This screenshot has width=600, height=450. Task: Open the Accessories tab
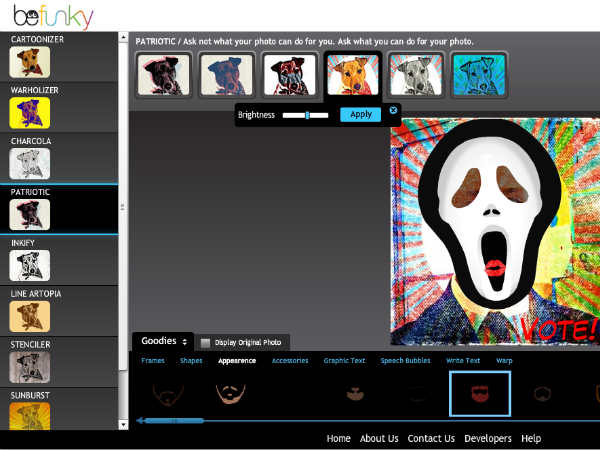click(290, 360)
